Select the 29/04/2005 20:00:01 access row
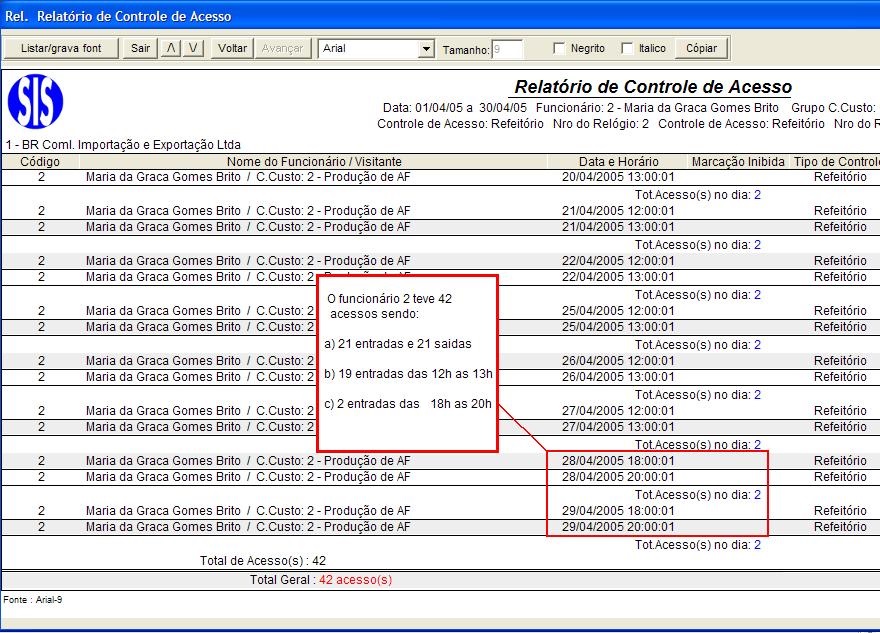880x633 pixels. pyautogui.click(x=440, y=527)
